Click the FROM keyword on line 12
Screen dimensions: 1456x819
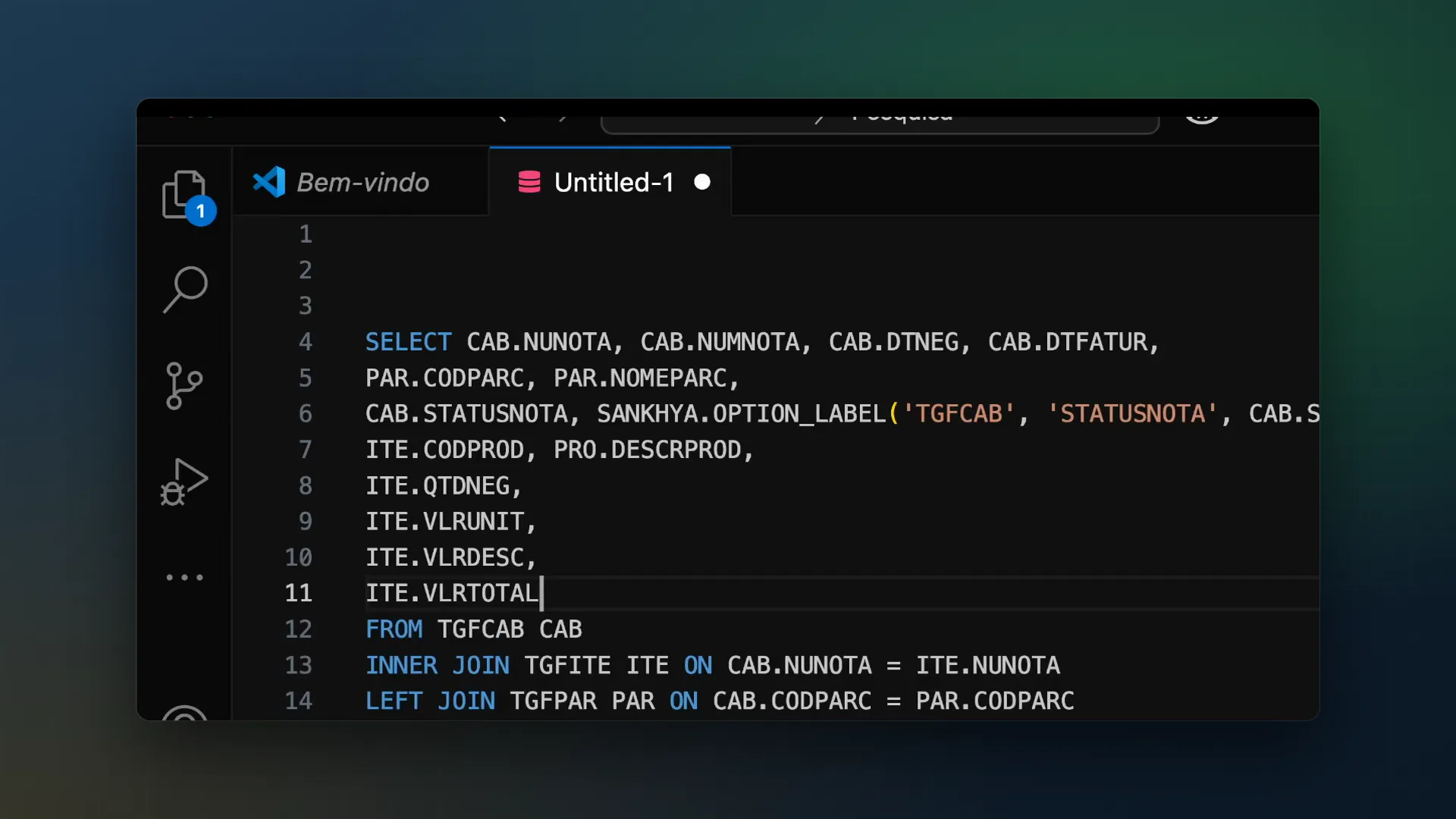pyautogui.click(x=394, y=629)
